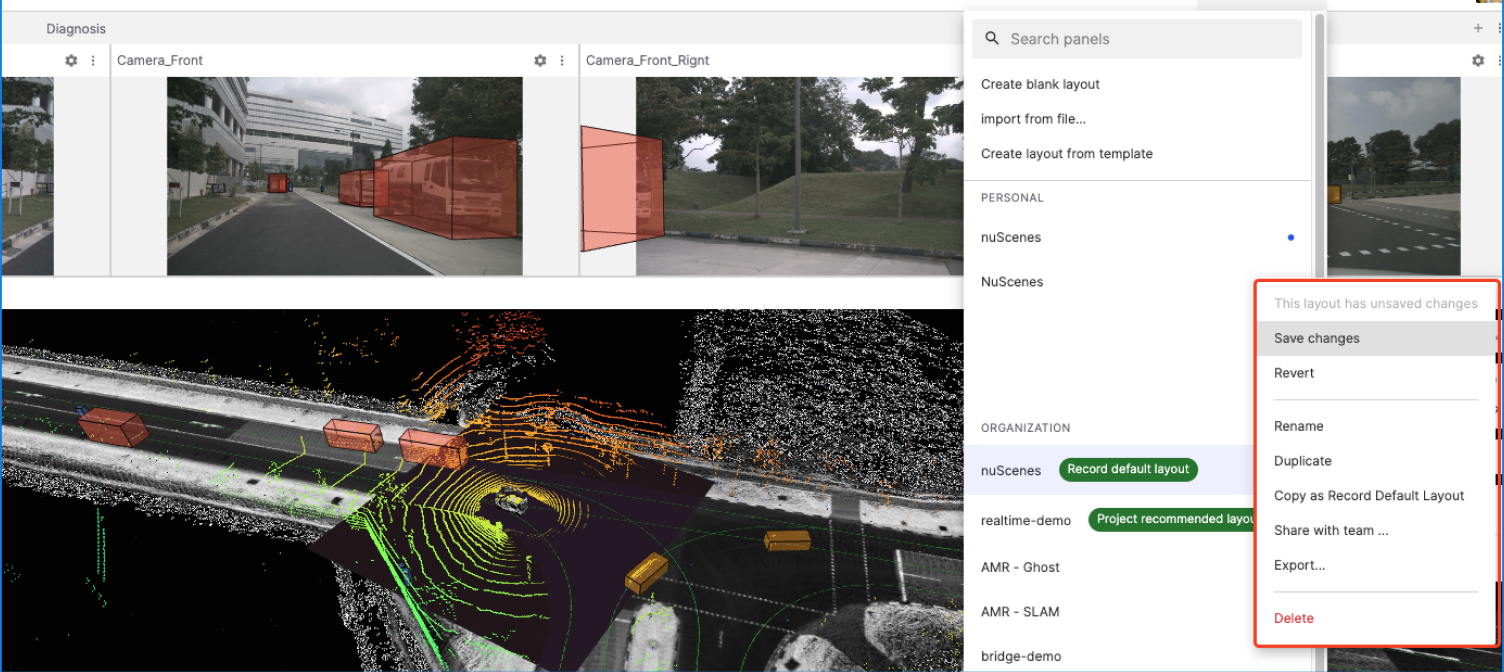Open three-dot menu of the leftmost camera panel
1504x672 pixels.
click(93, 60)
